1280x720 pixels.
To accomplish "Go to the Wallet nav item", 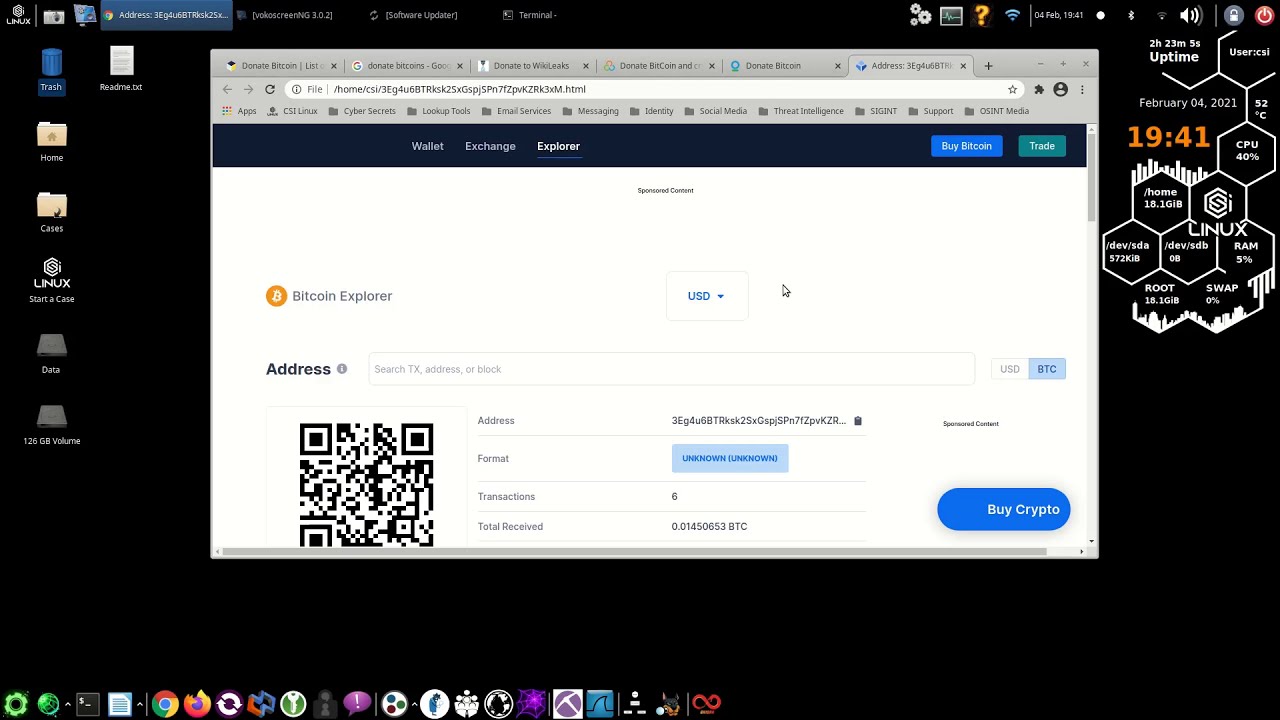I will click(x=427, y=146).
